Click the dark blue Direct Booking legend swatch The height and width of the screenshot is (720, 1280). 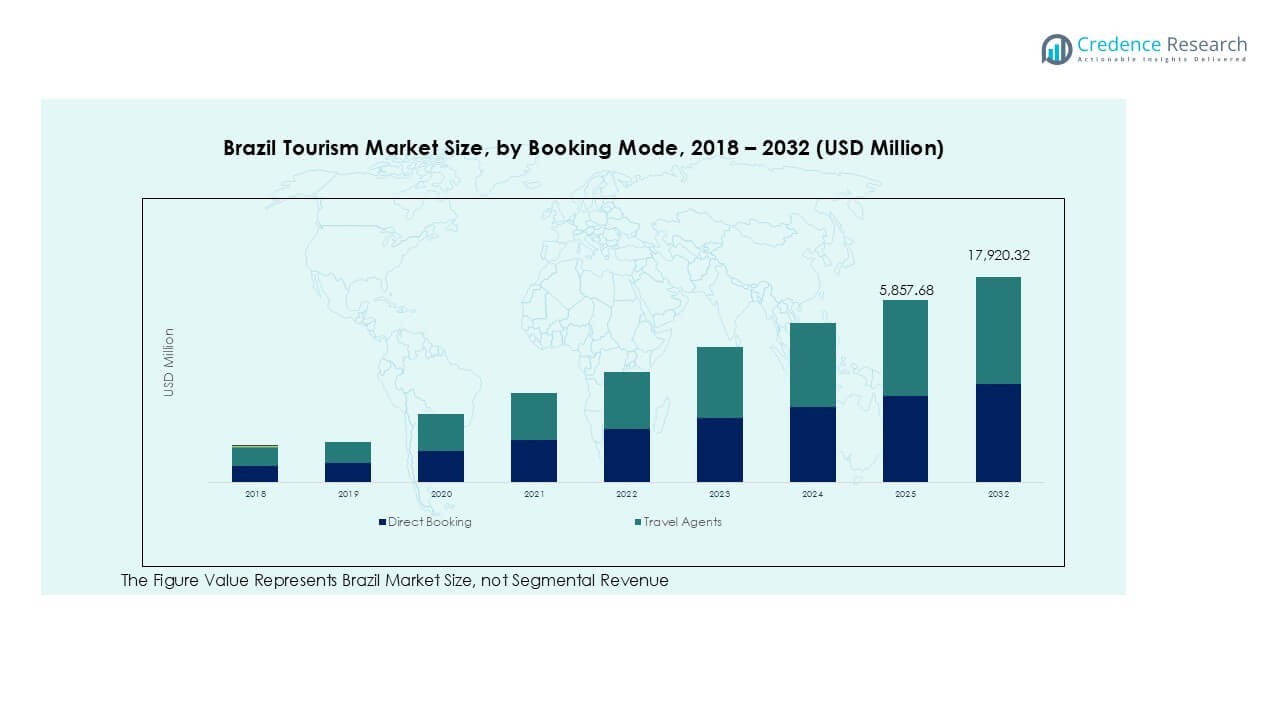click(x=382, y=522)
